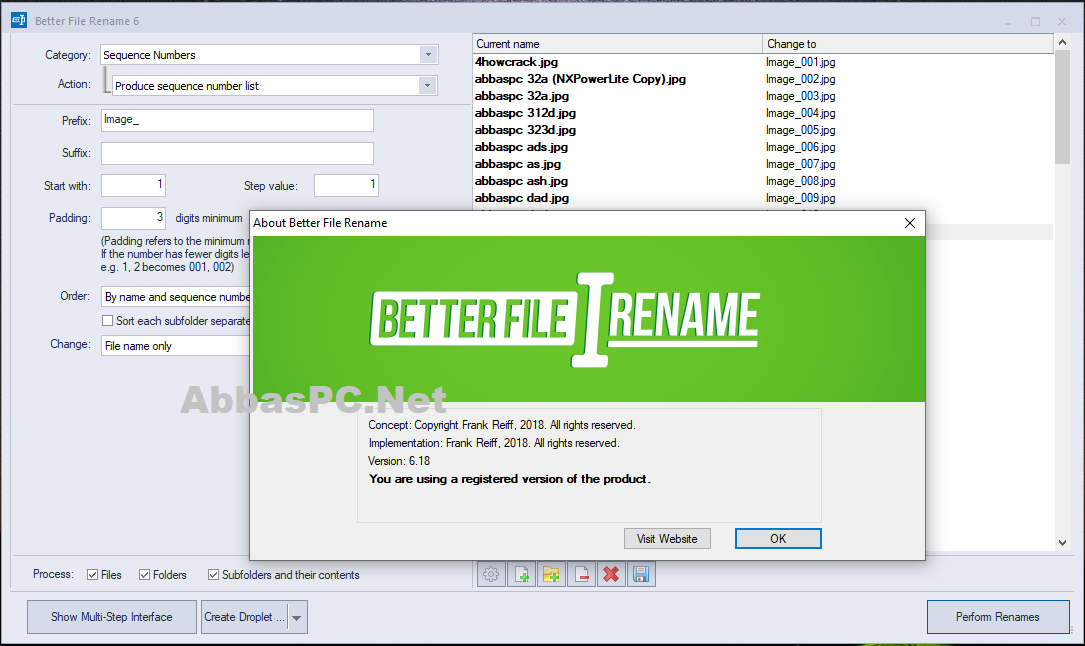Image resolution: width=1085 pixels, height=646 pixels.
Task: Open the Category dropdown
Action: [428, 55]
